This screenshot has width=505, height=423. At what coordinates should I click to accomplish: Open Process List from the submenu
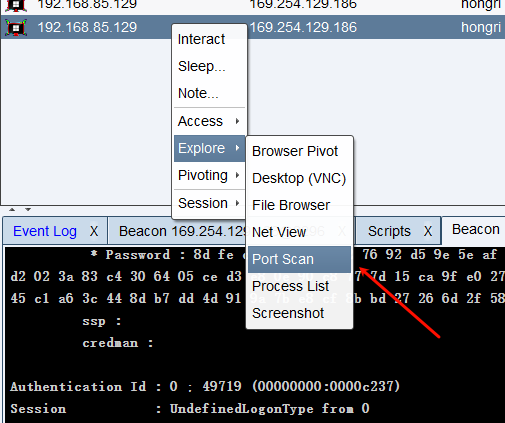click(299, 286)
